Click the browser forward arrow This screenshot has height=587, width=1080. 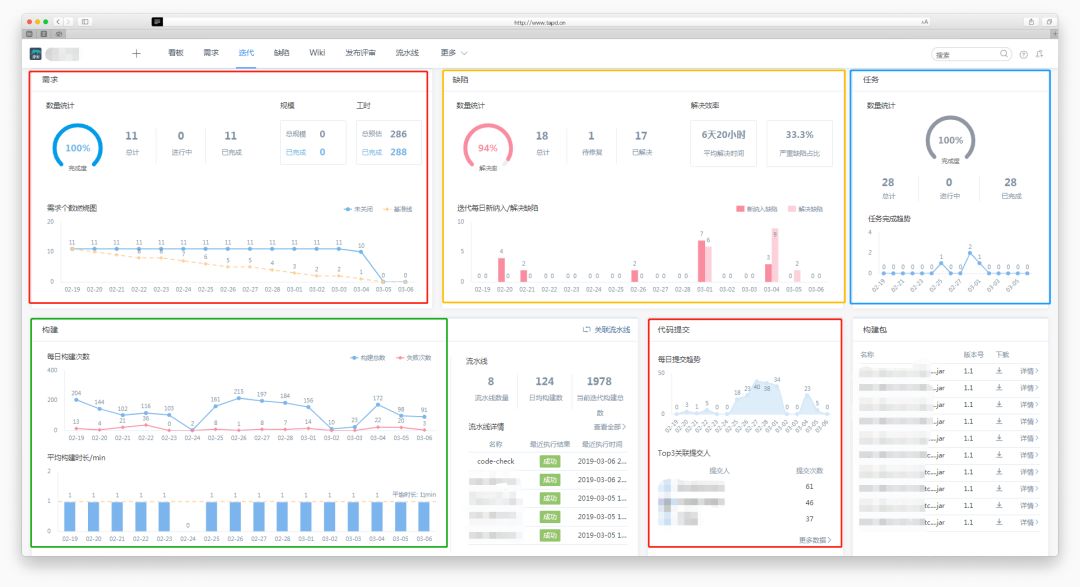click(68, 22)
